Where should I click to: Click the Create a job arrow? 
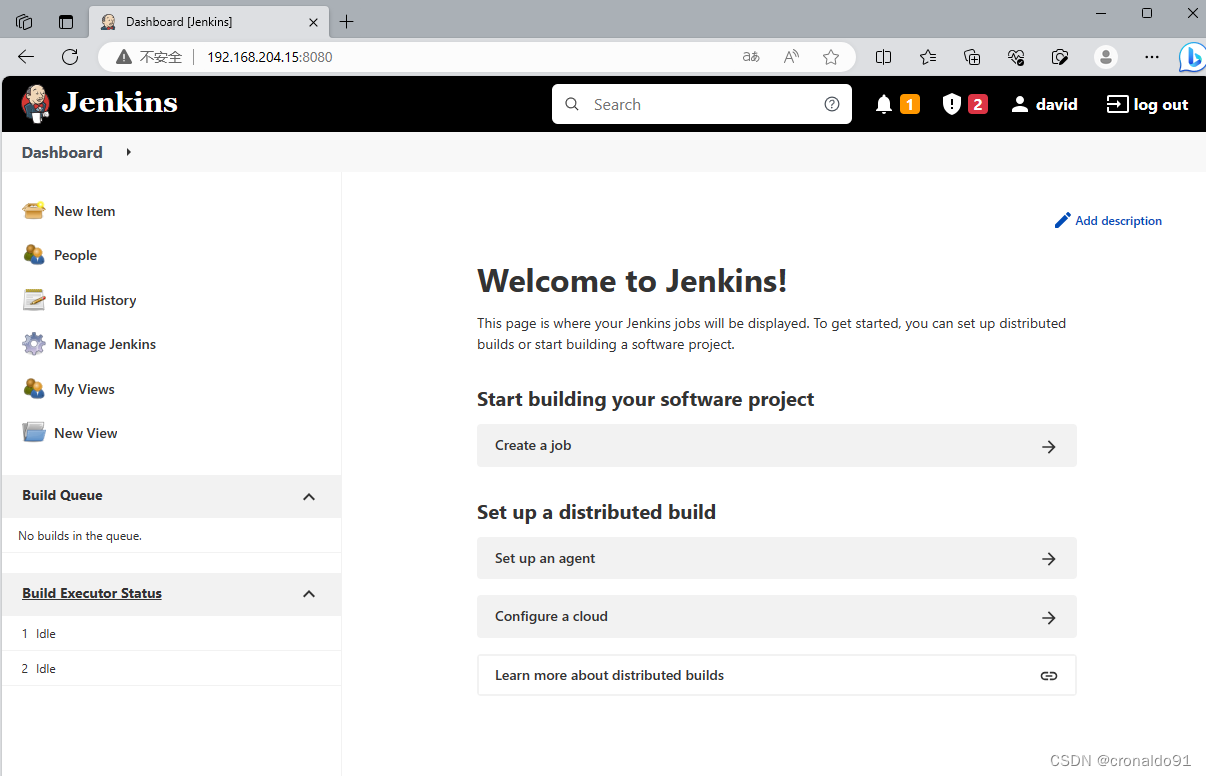point(1049,446)
